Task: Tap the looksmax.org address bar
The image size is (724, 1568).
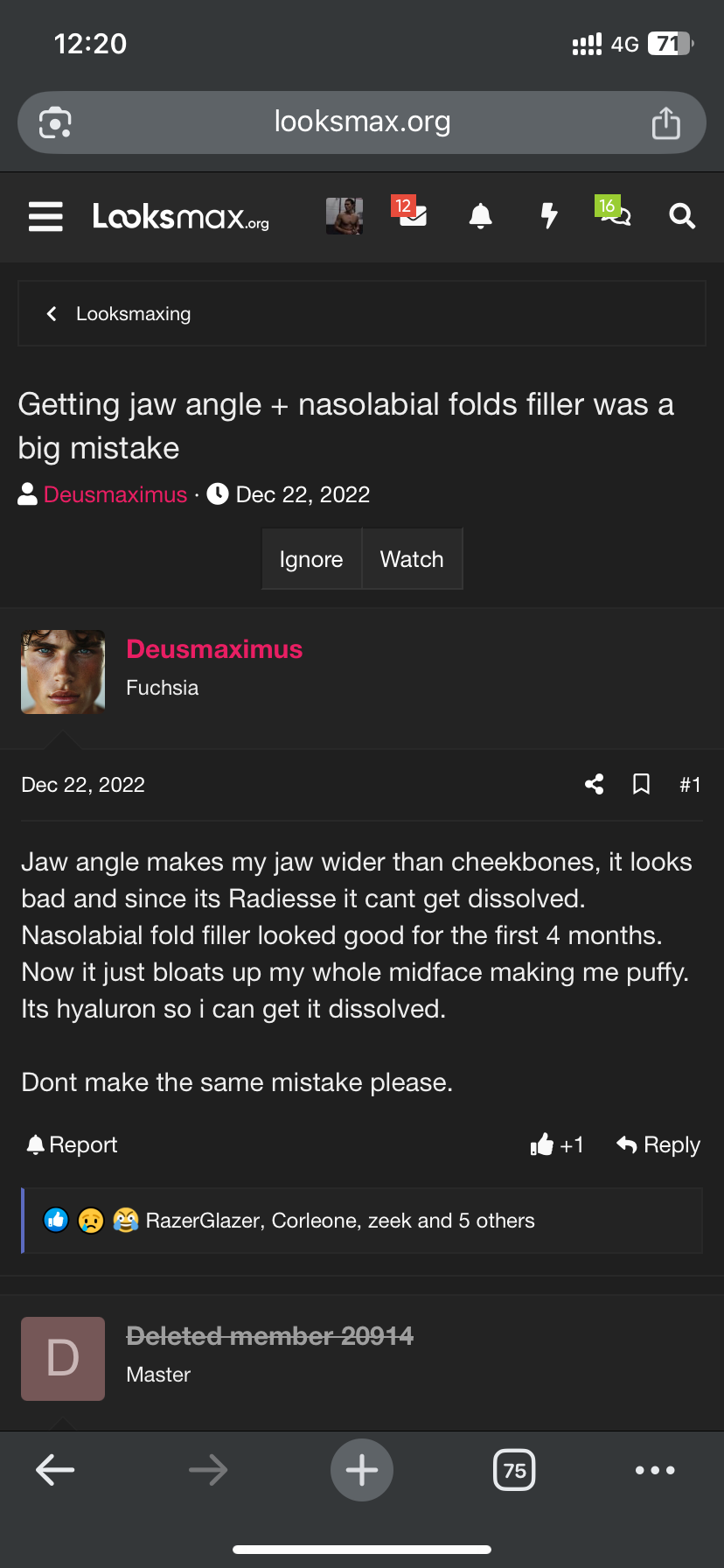Action: click(362, 122)
